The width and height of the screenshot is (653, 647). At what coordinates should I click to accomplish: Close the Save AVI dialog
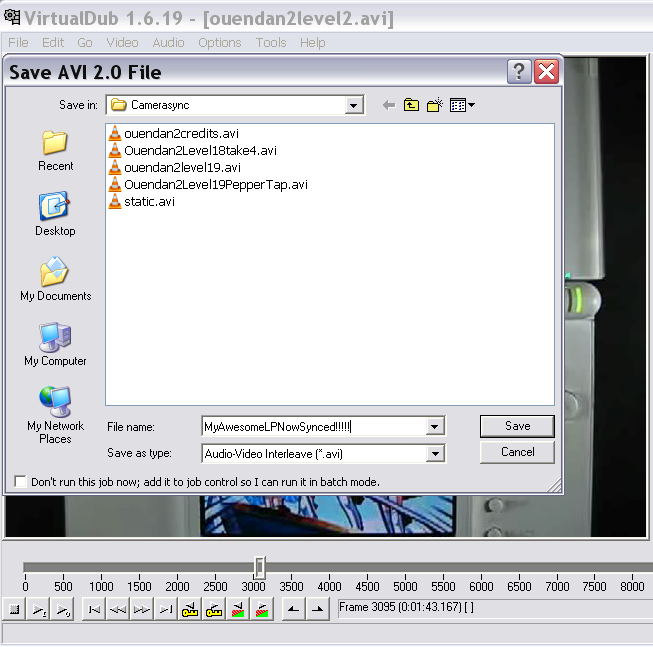546,72
